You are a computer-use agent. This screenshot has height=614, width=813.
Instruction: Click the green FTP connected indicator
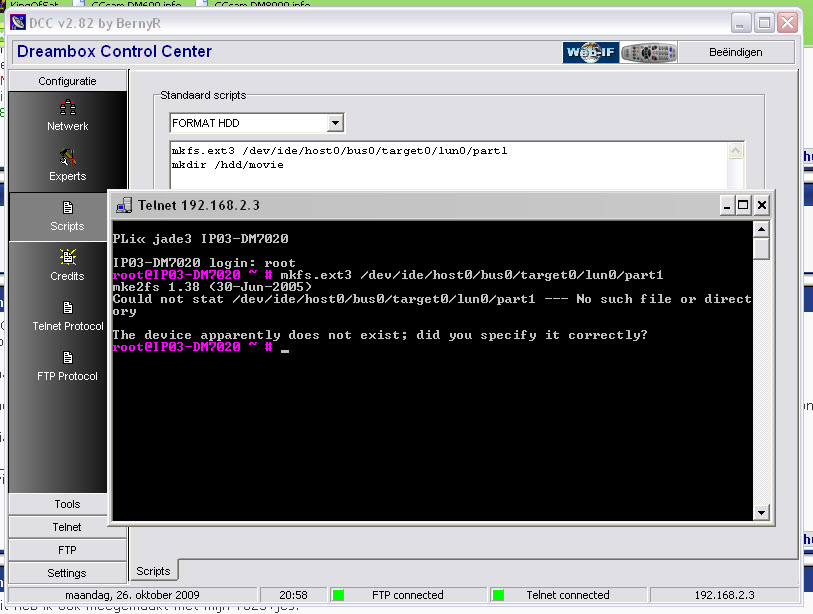[338, 595]
